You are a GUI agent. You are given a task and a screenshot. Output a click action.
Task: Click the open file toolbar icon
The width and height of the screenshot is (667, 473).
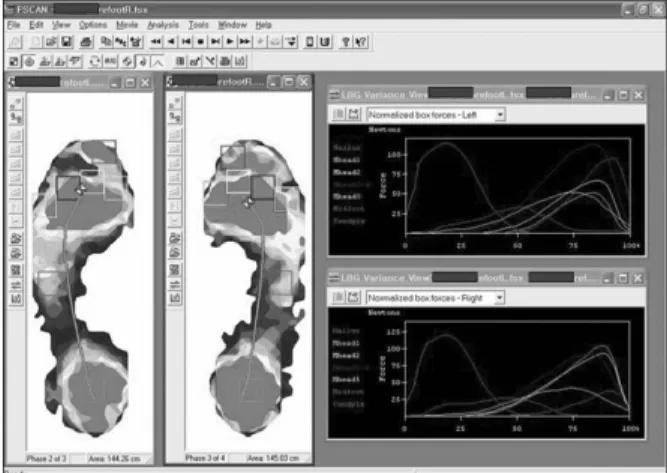(51, 42)
